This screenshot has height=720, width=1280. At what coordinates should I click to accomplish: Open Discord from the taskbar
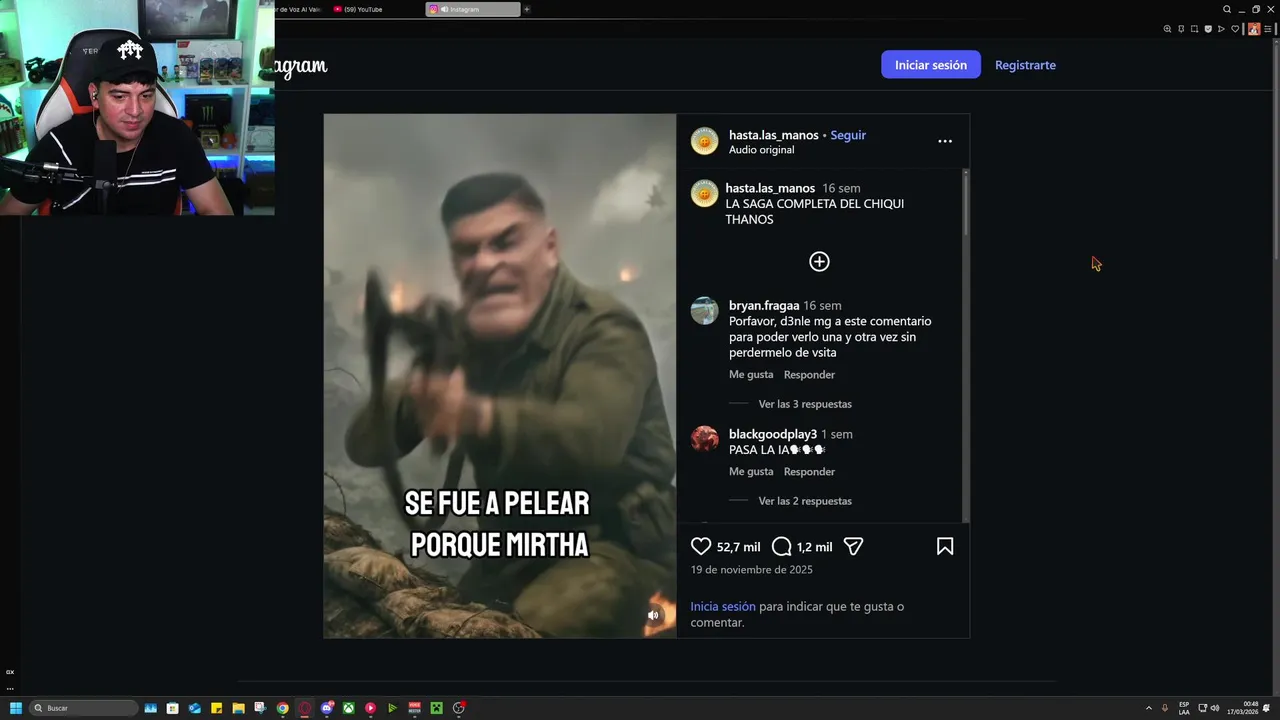[327, 708]
